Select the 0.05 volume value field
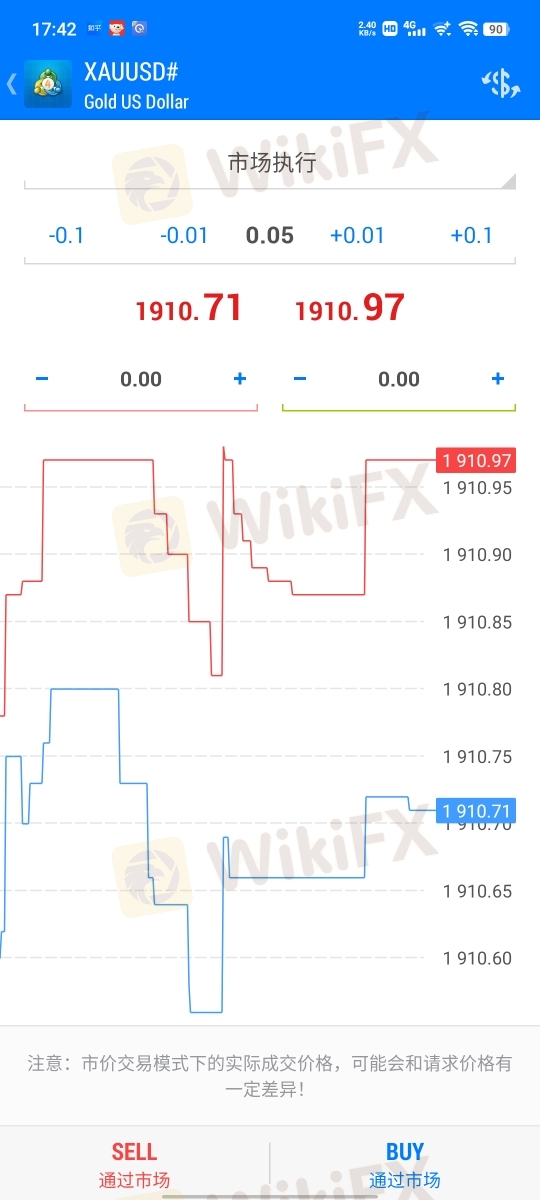The width and height of the screenshot is (540, 1200). click(270, 236)
